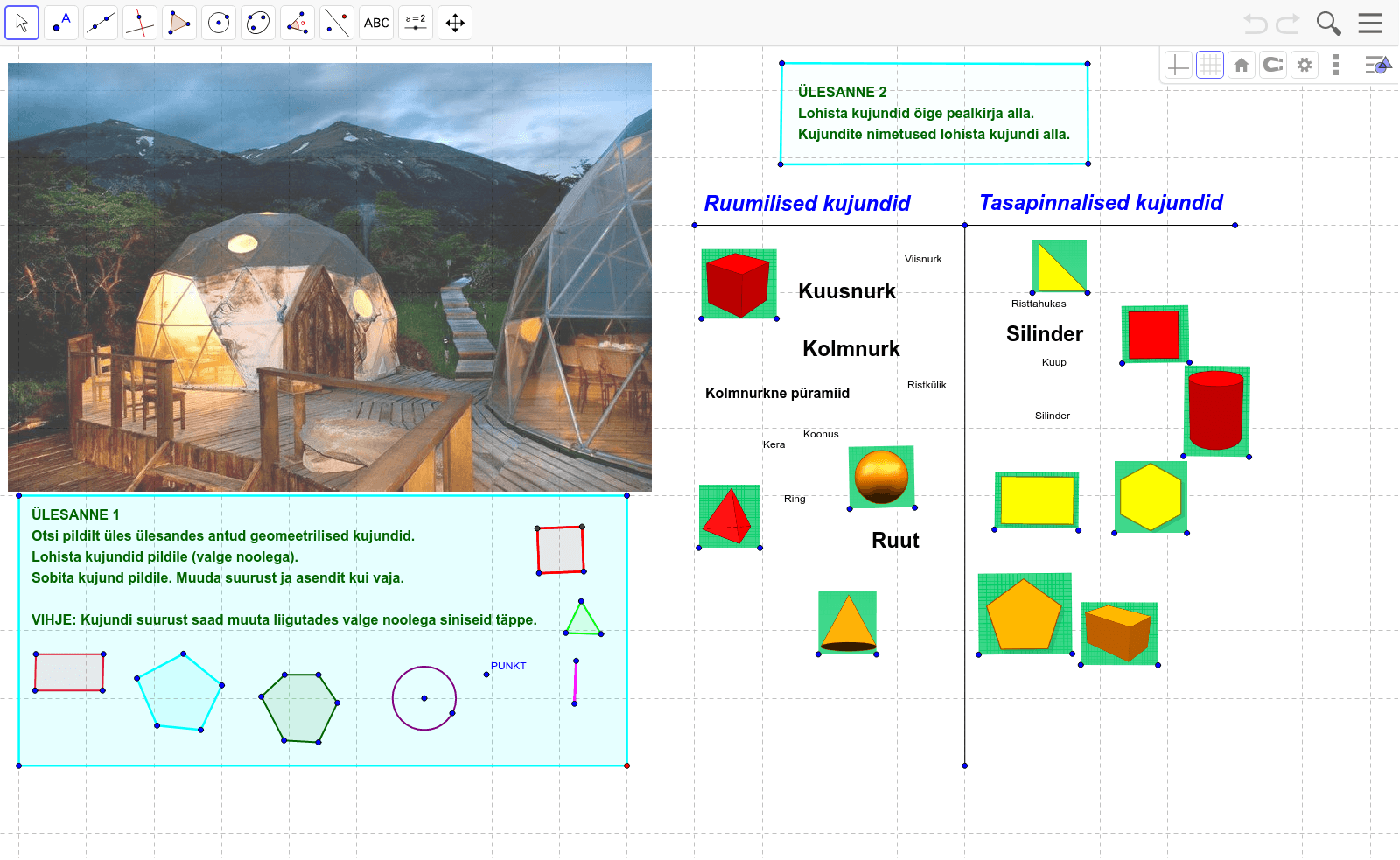Click the ÜLESANNE 2 text box
Screen dimensions: 1400x860
pyautogui.click(x=934, y=114)
